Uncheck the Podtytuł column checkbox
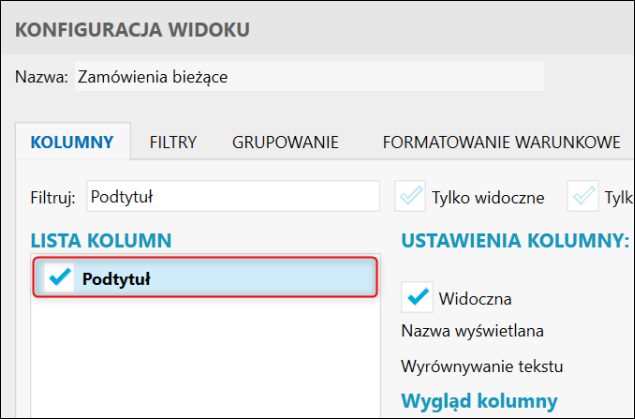The height and width of the screenshot is (419, 635). (61, 279)
